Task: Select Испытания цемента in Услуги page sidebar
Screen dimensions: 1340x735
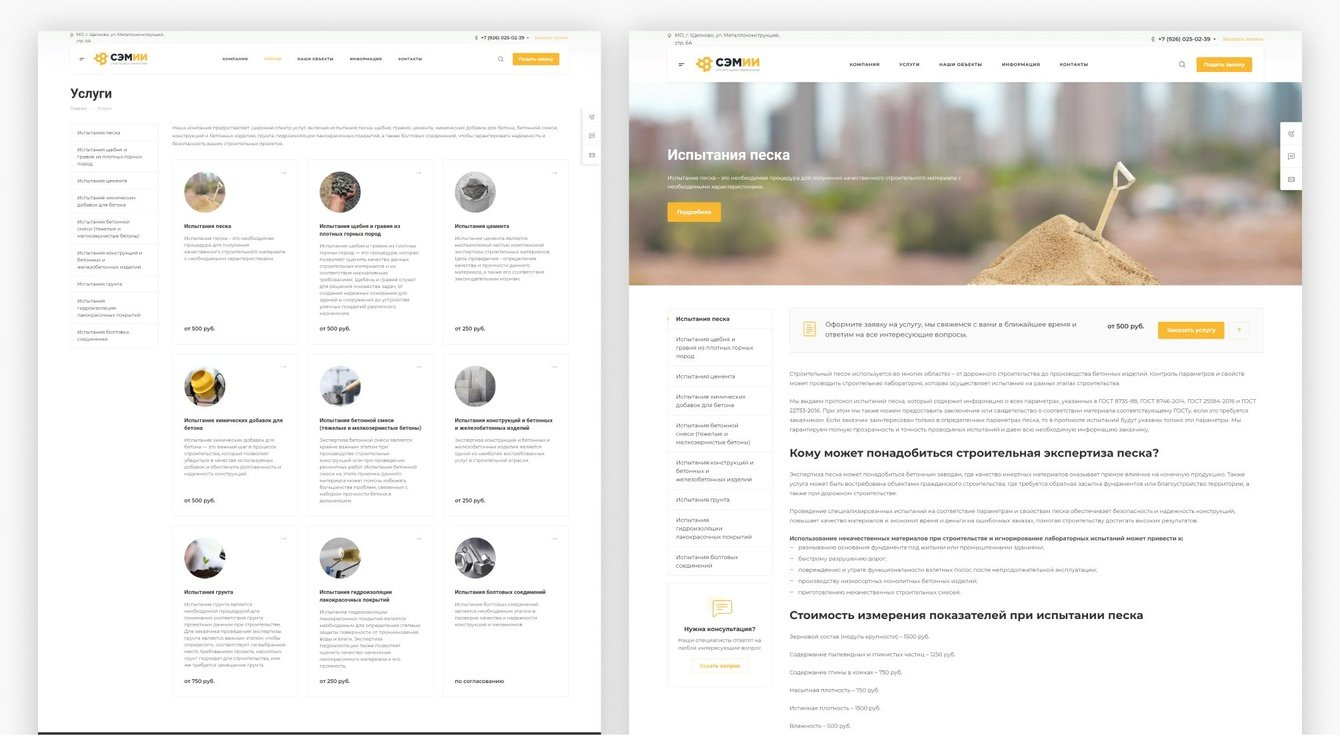Action: pos(114,181)
